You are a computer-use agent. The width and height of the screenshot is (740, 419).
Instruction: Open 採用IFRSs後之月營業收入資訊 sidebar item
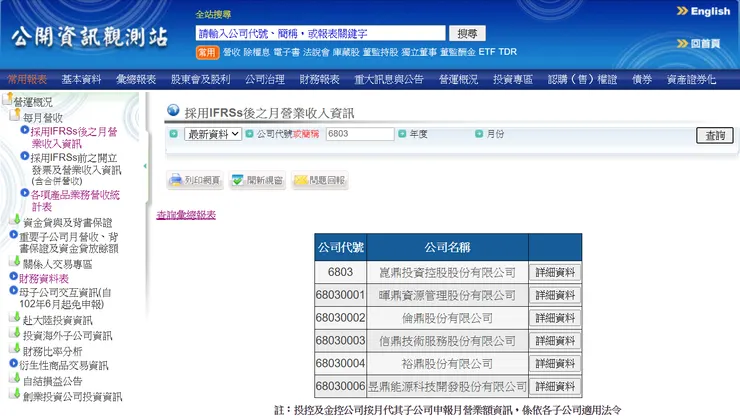tap(74, 137)
